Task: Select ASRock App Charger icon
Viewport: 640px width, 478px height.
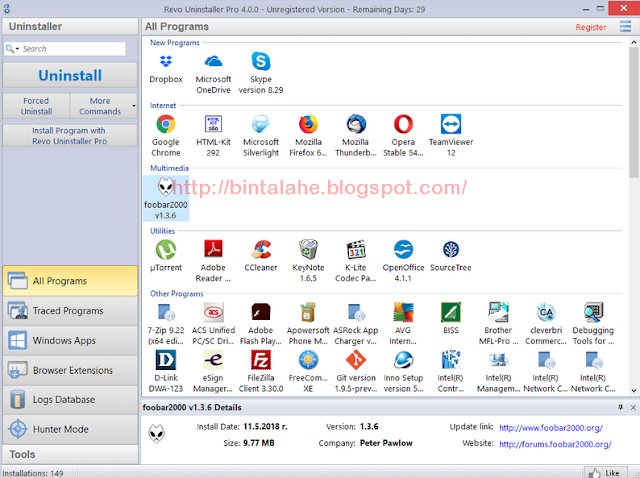Action: pyautogui.click(x=356, y=313)
